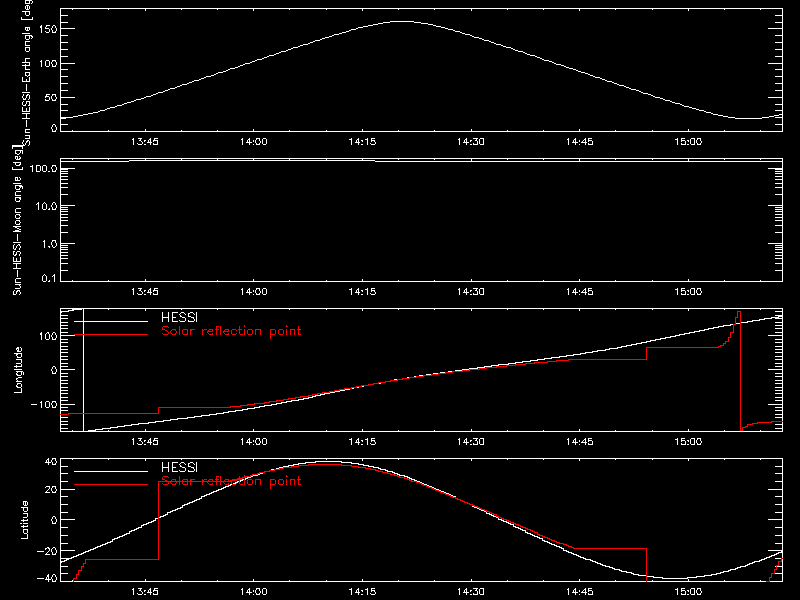The image size is (800, 600).
Task: Click the -100 tick label on Longitude axis
Action: 44,404
